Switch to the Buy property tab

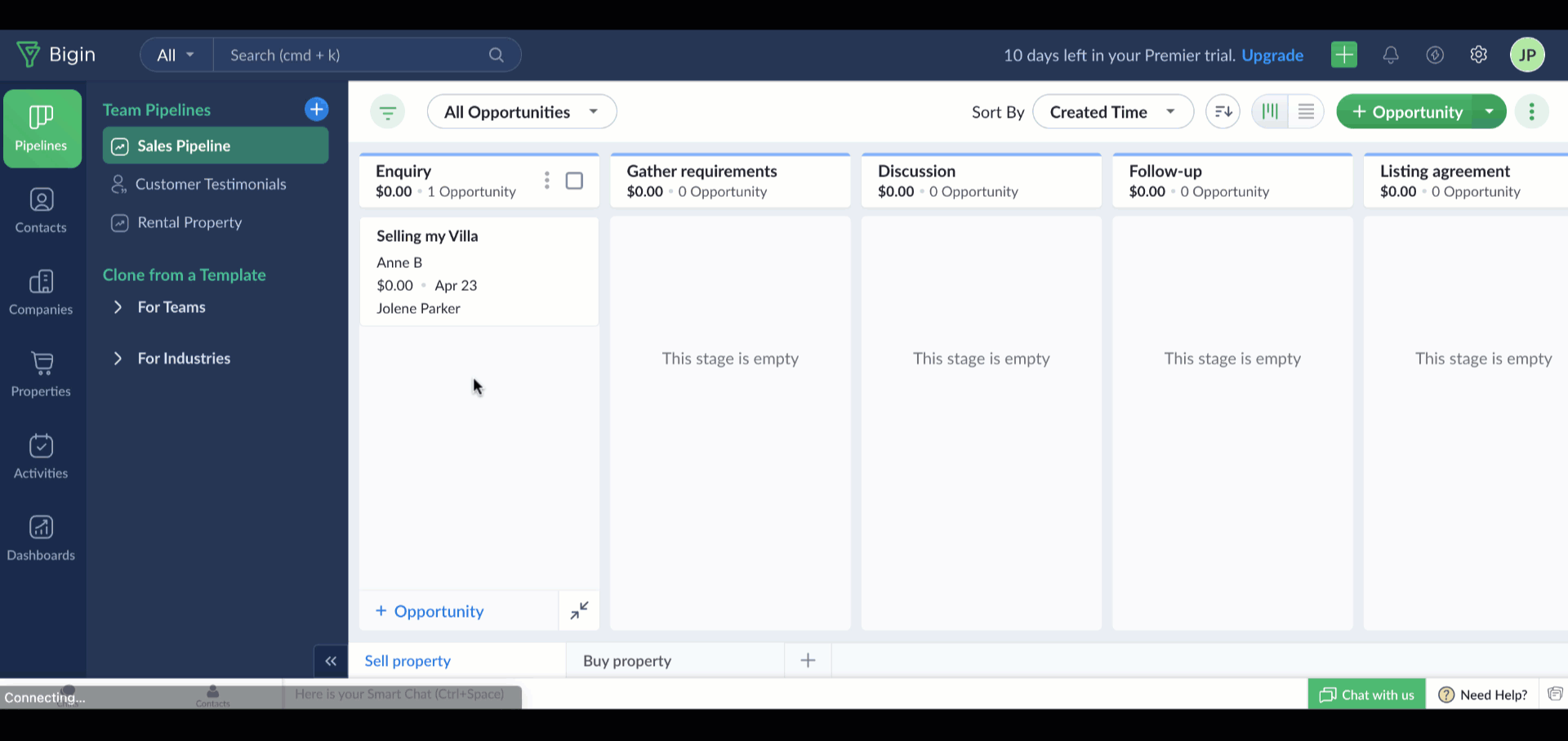[x=627, y=661]
